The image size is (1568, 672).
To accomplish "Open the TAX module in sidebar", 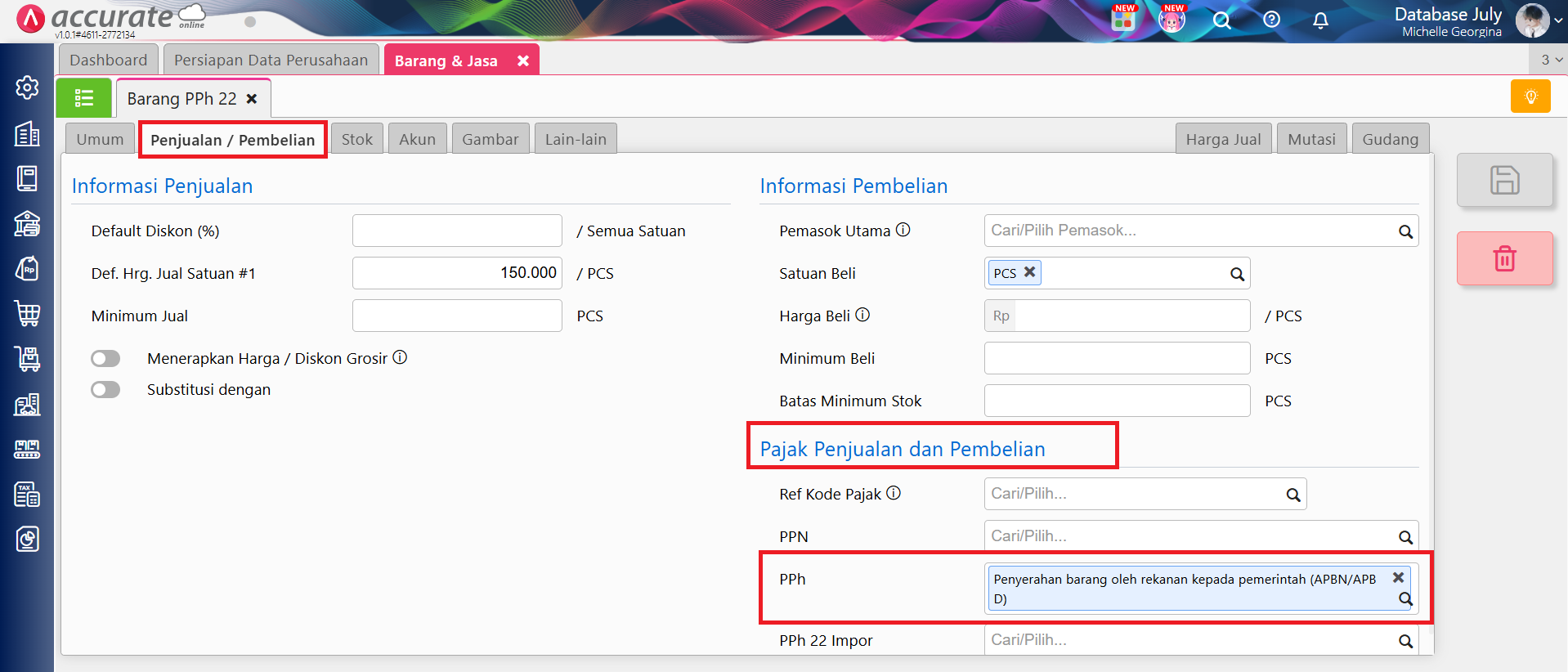I will point(27,494).
